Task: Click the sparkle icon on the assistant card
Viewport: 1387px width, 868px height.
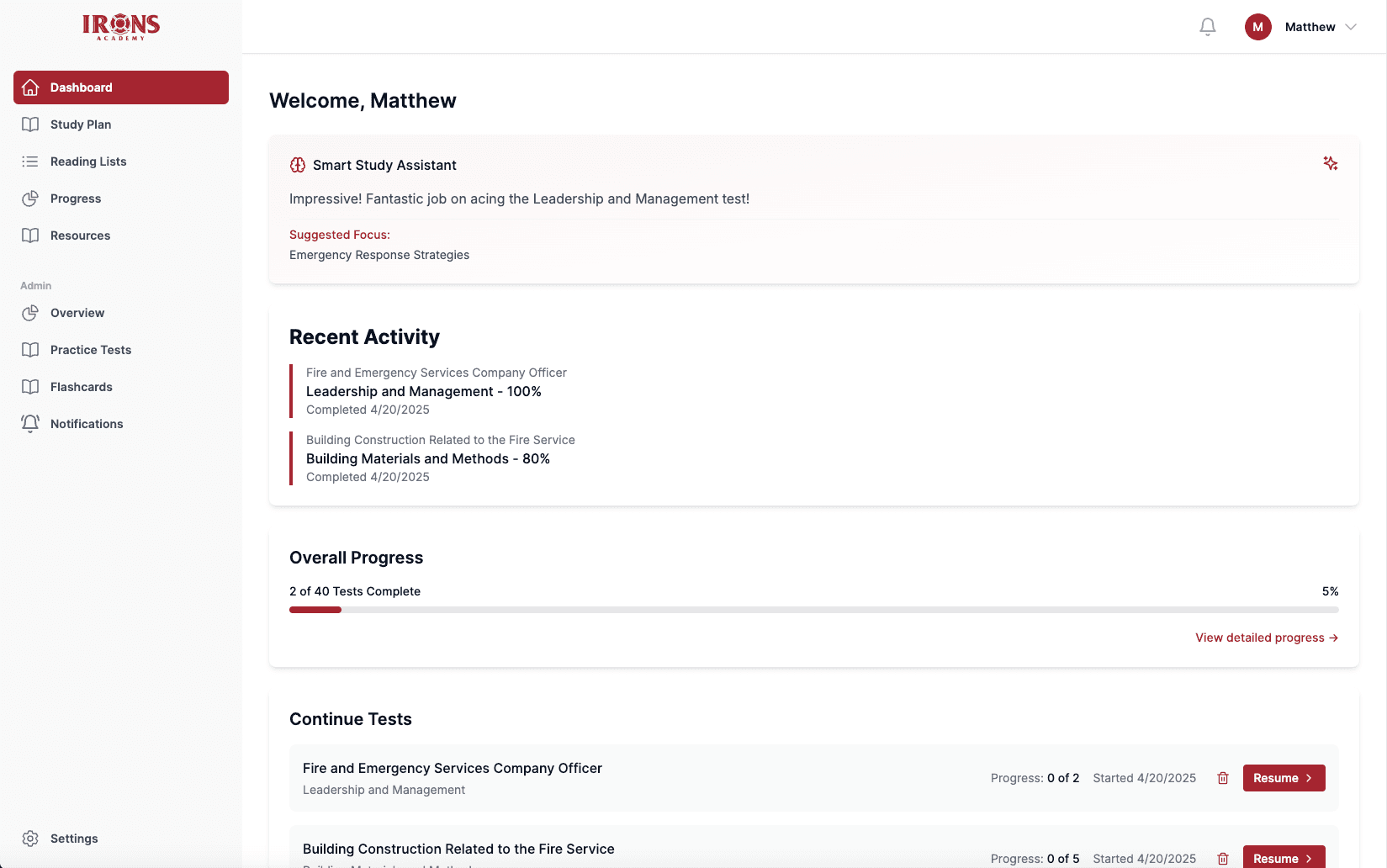Action: tap(1331, 163)
